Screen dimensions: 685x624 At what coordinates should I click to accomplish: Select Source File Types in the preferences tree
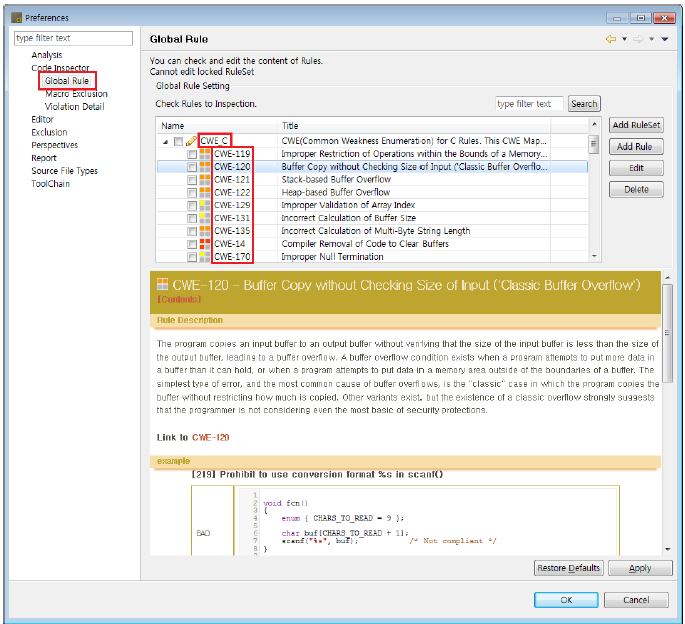point(65,171)
